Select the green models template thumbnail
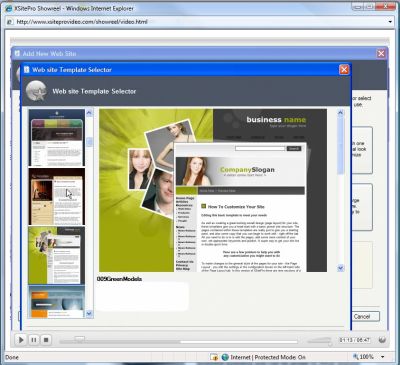400x365 pixels. coord(57,255)
